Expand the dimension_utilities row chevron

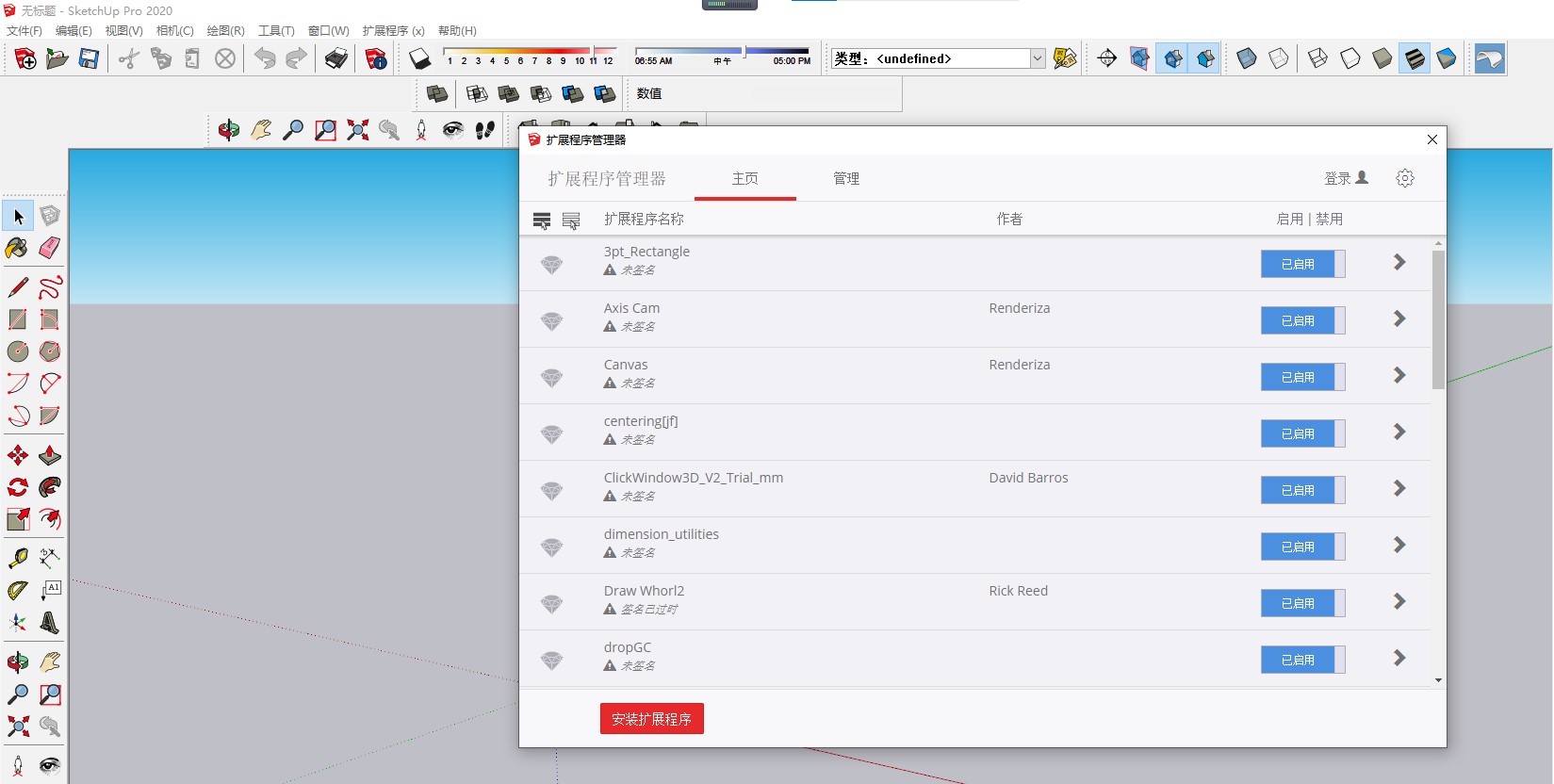(x=1399, y=545)
